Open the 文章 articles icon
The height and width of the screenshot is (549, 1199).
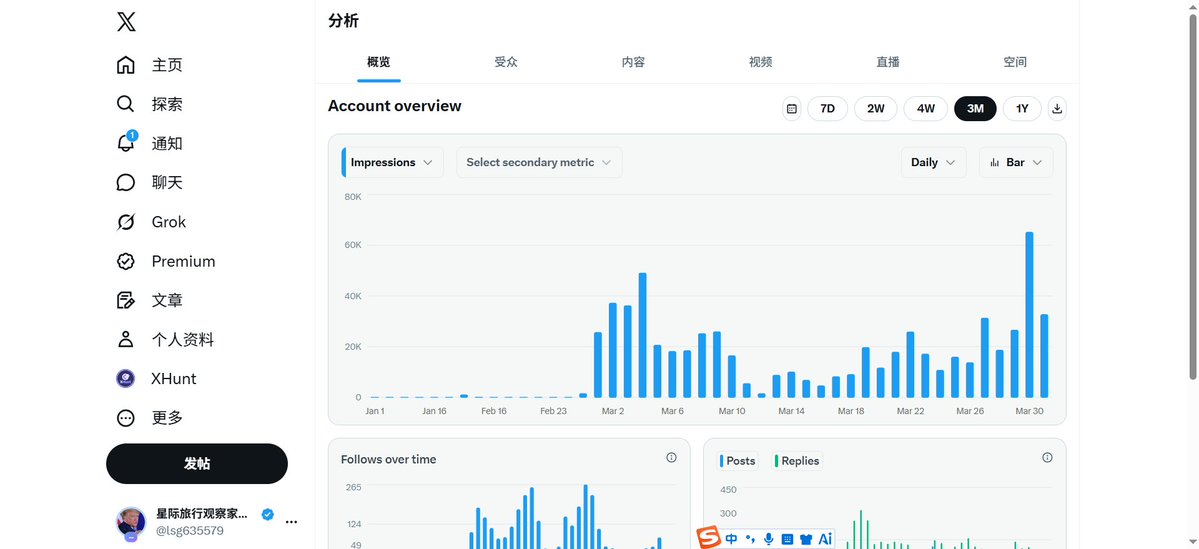click(x=125, y=300)
